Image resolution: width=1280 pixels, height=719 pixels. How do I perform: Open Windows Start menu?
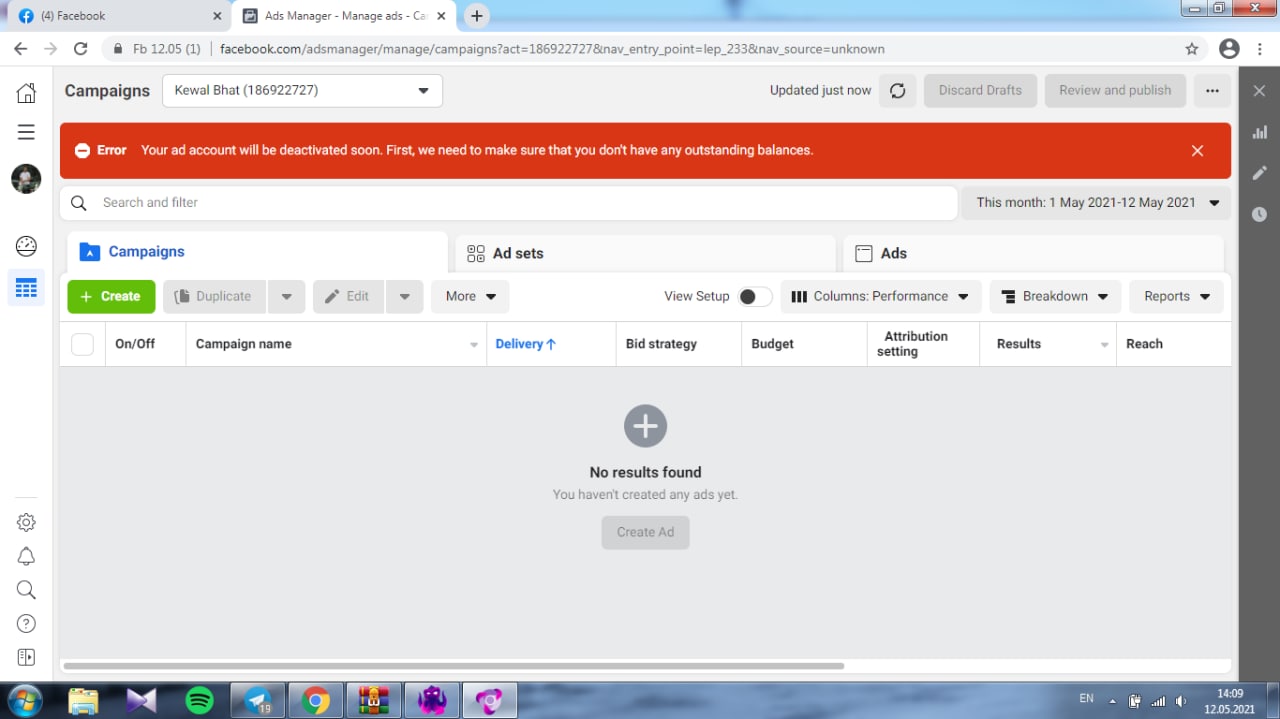[24, 699]
